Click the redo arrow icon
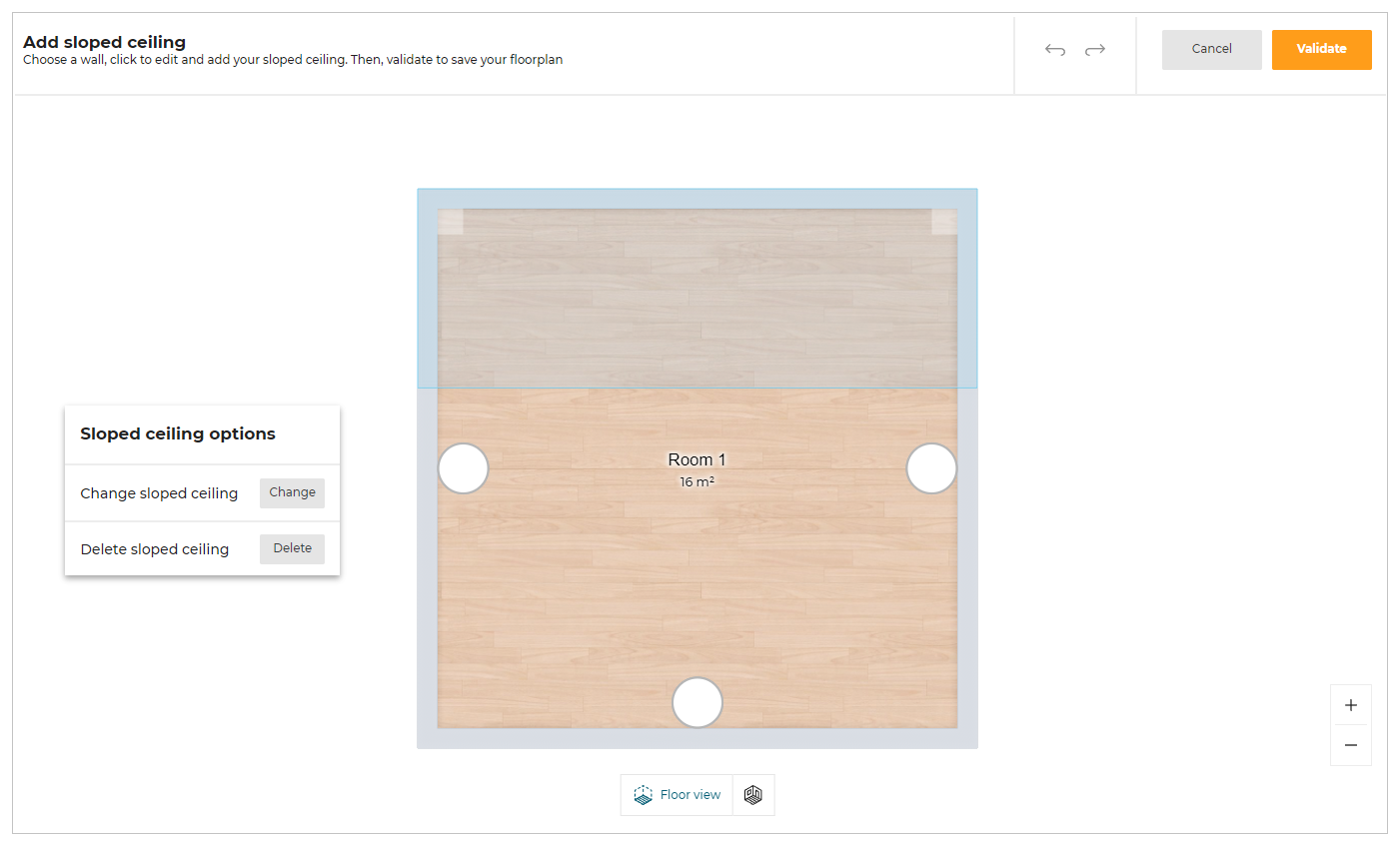The image size is (1400, 846). coord(1095,50)
